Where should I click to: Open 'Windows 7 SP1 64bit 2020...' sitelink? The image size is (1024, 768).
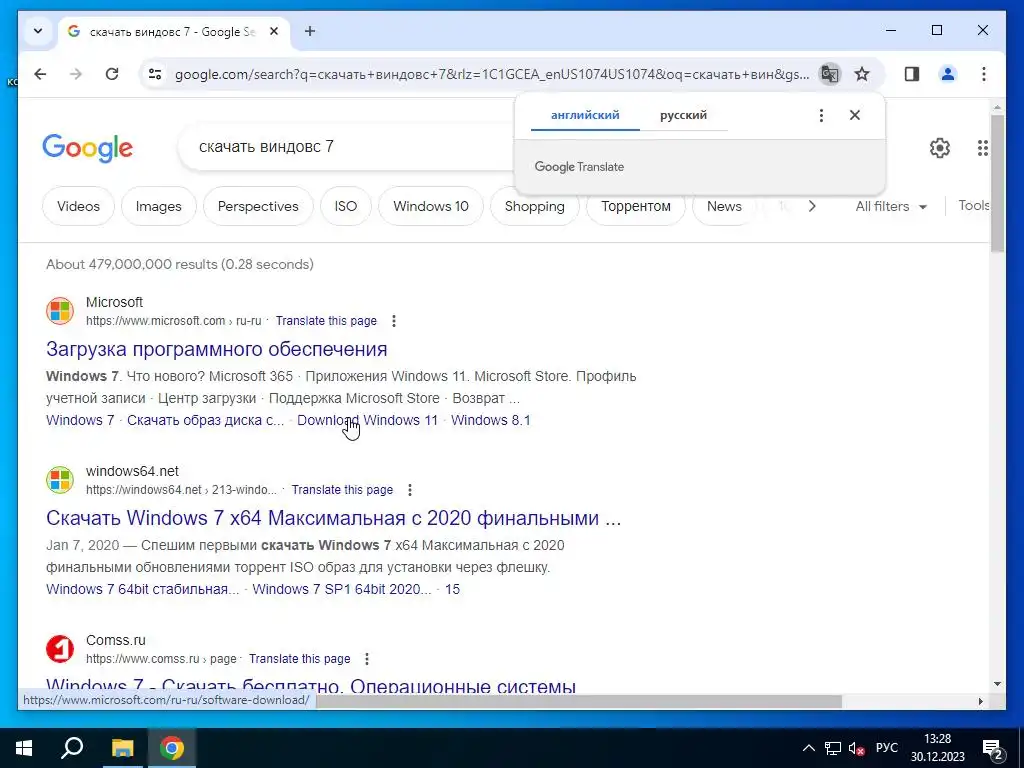point(342,589)
